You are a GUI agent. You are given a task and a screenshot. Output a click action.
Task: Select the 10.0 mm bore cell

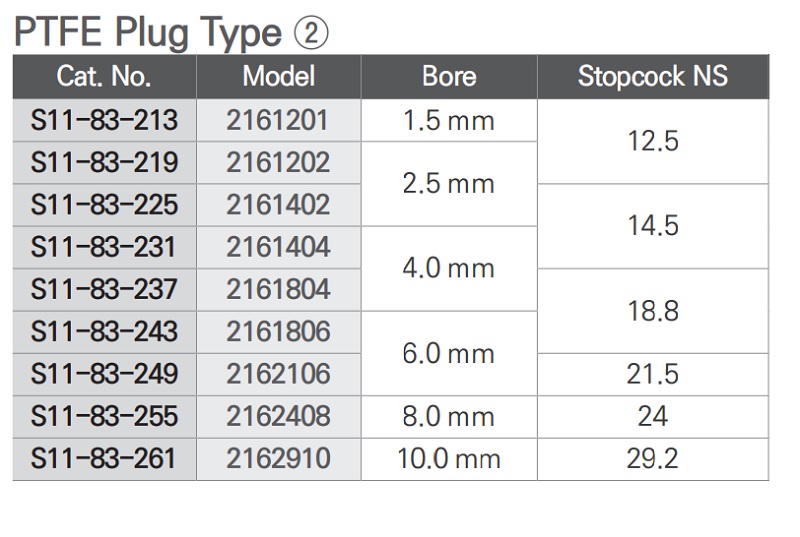coord(449,458)
